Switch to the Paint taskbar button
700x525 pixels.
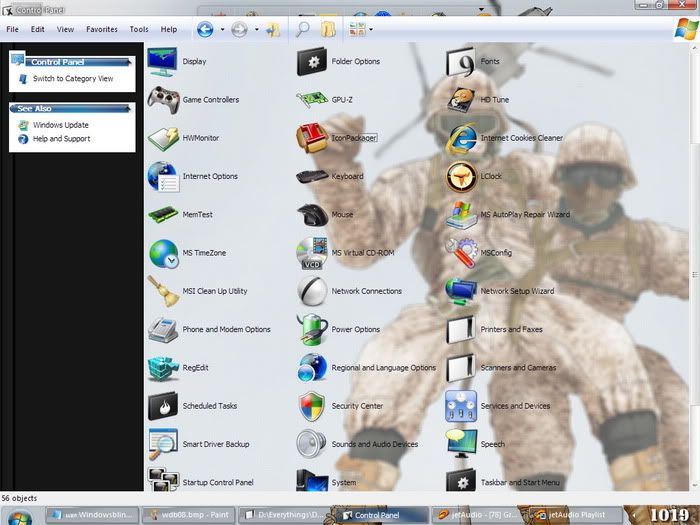coord(188,515)
